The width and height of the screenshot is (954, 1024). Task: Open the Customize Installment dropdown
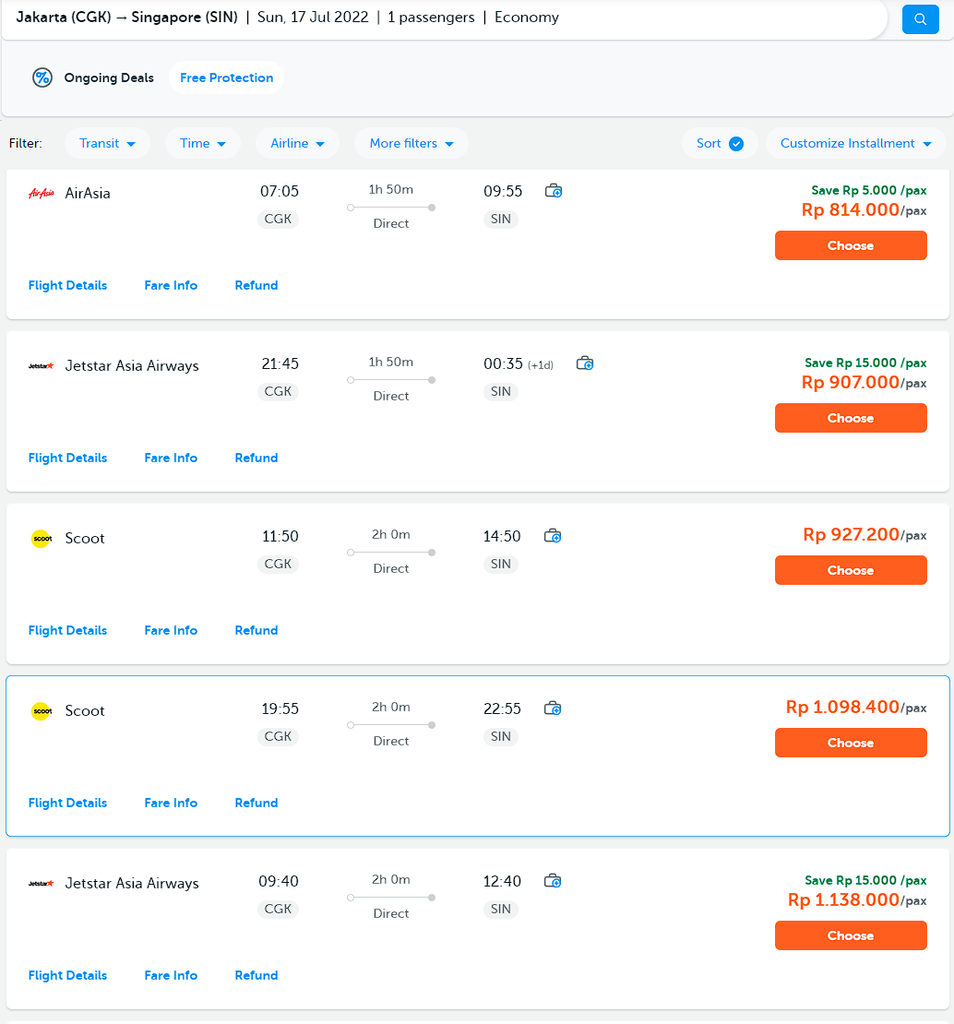[x=855, y=143]
